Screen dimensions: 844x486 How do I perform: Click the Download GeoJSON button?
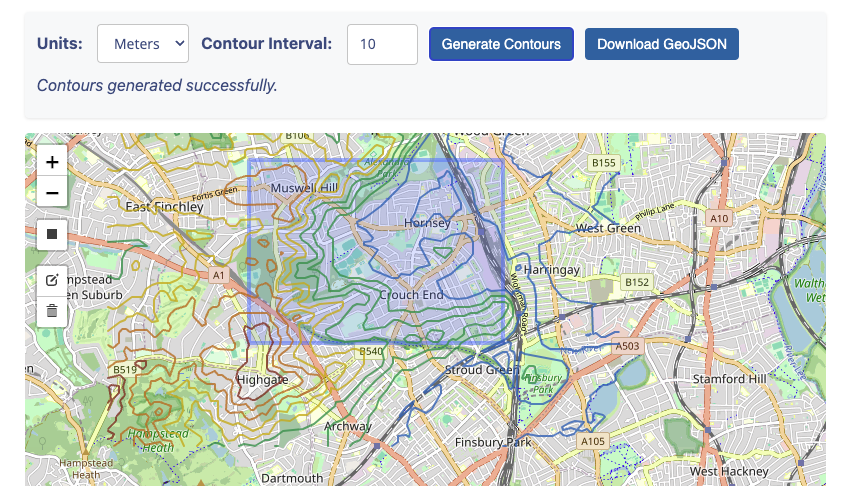pyautogui.click(x=662, y=44)
